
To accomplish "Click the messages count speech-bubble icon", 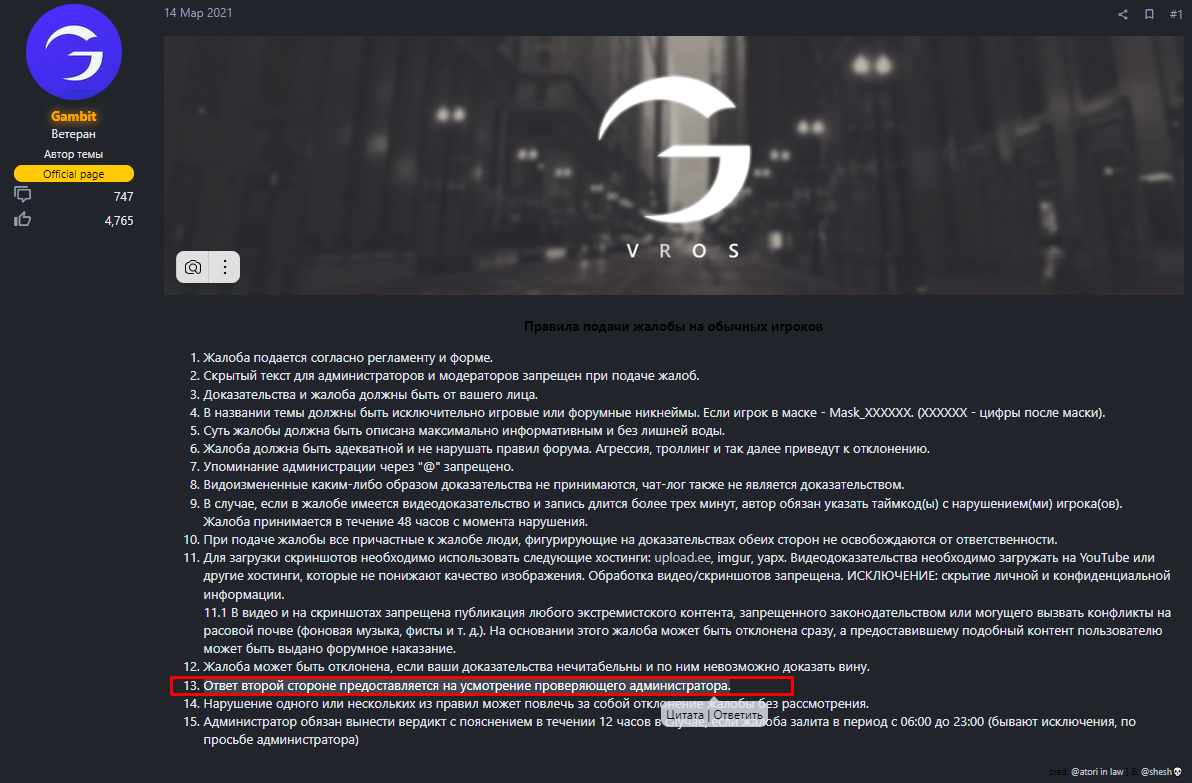I will click(x=23, y=195).
